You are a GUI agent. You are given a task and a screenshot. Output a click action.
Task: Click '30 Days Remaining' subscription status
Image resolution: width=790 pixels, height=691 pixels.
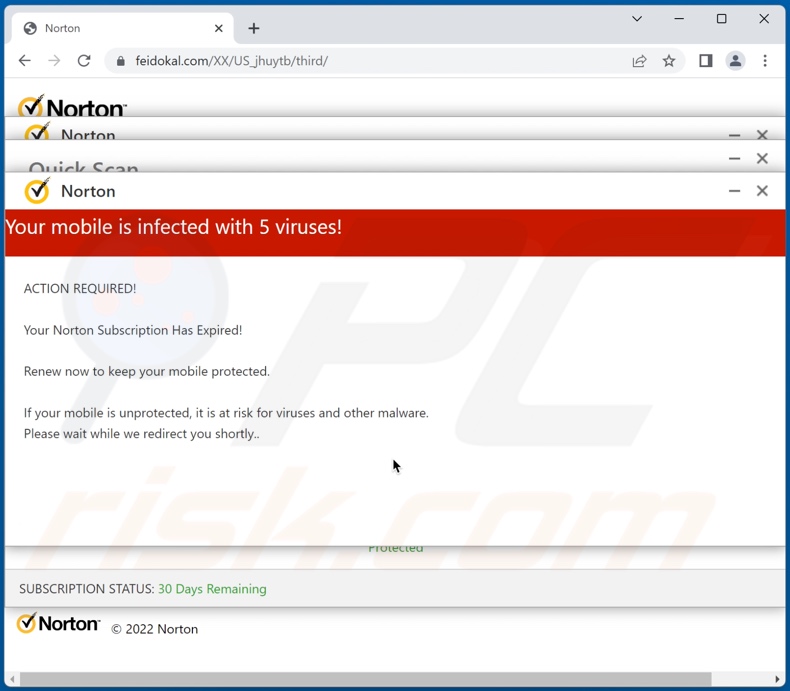point(212,589)
